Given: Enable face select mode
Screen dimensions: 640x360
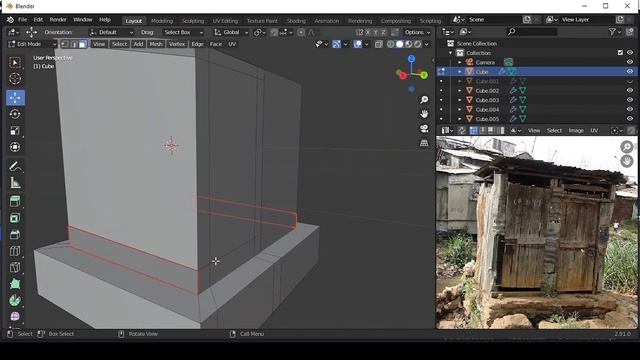Looking at the screenshot, I should tap(82, 44).
